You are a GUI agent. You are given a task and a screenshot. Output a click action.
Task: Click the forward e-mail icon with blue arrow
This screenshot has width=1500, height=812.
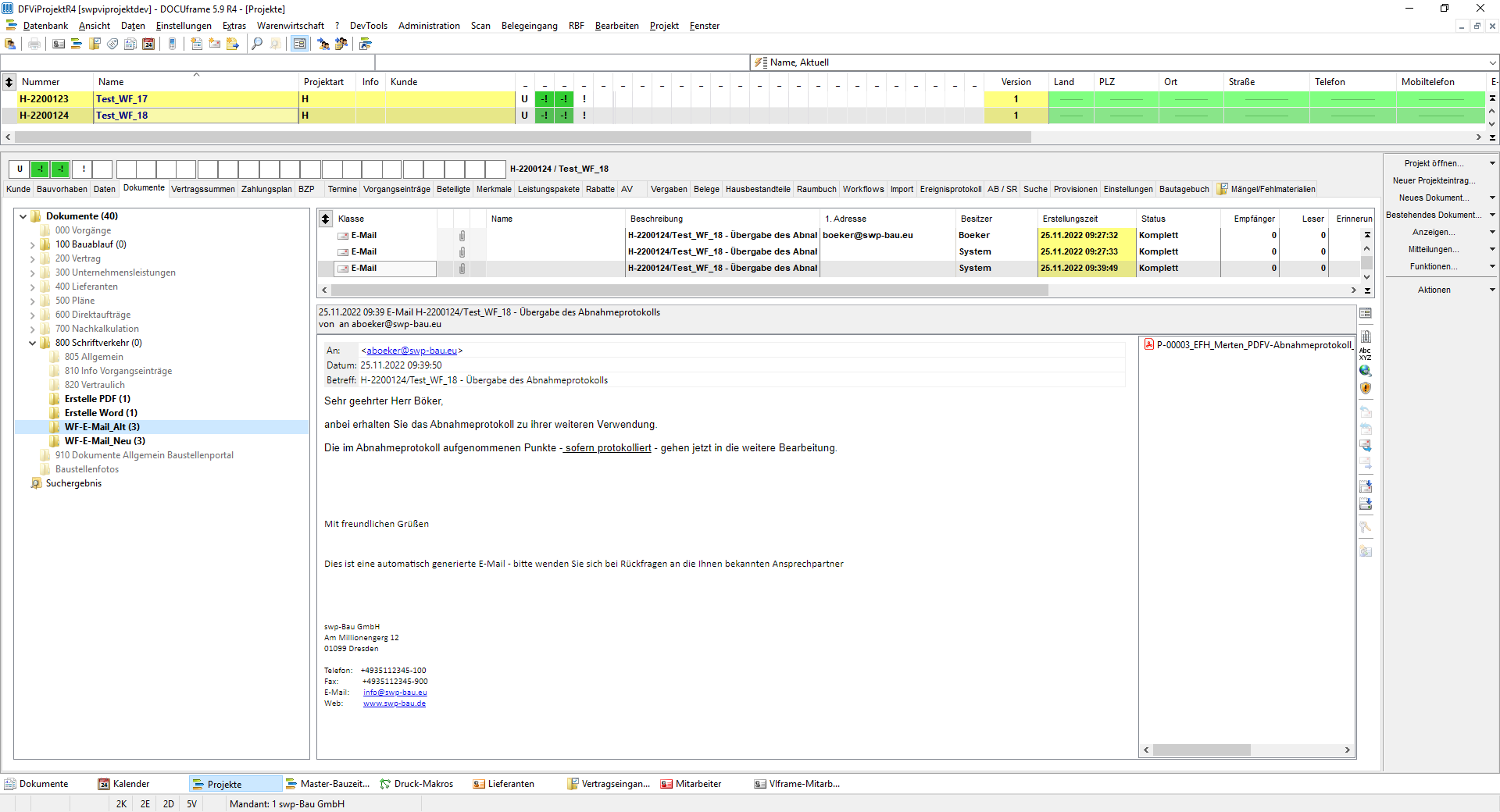[1366, 446]
